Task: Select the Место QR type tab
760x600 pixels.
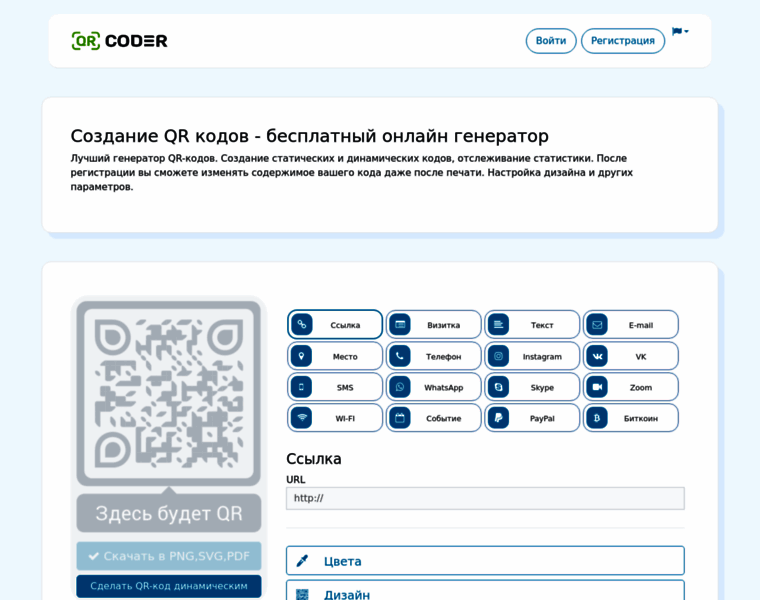Action: [x=335, y=356]
